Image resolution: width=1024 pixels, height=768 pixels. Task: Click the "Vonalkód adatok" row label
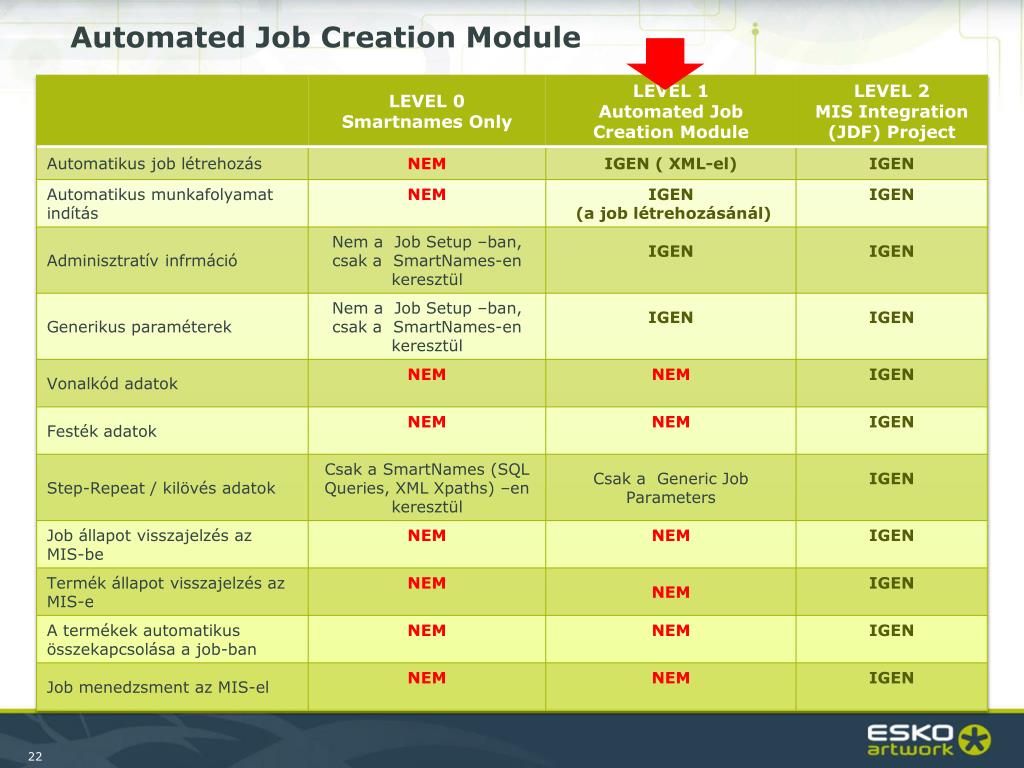[x=112, y=384]
